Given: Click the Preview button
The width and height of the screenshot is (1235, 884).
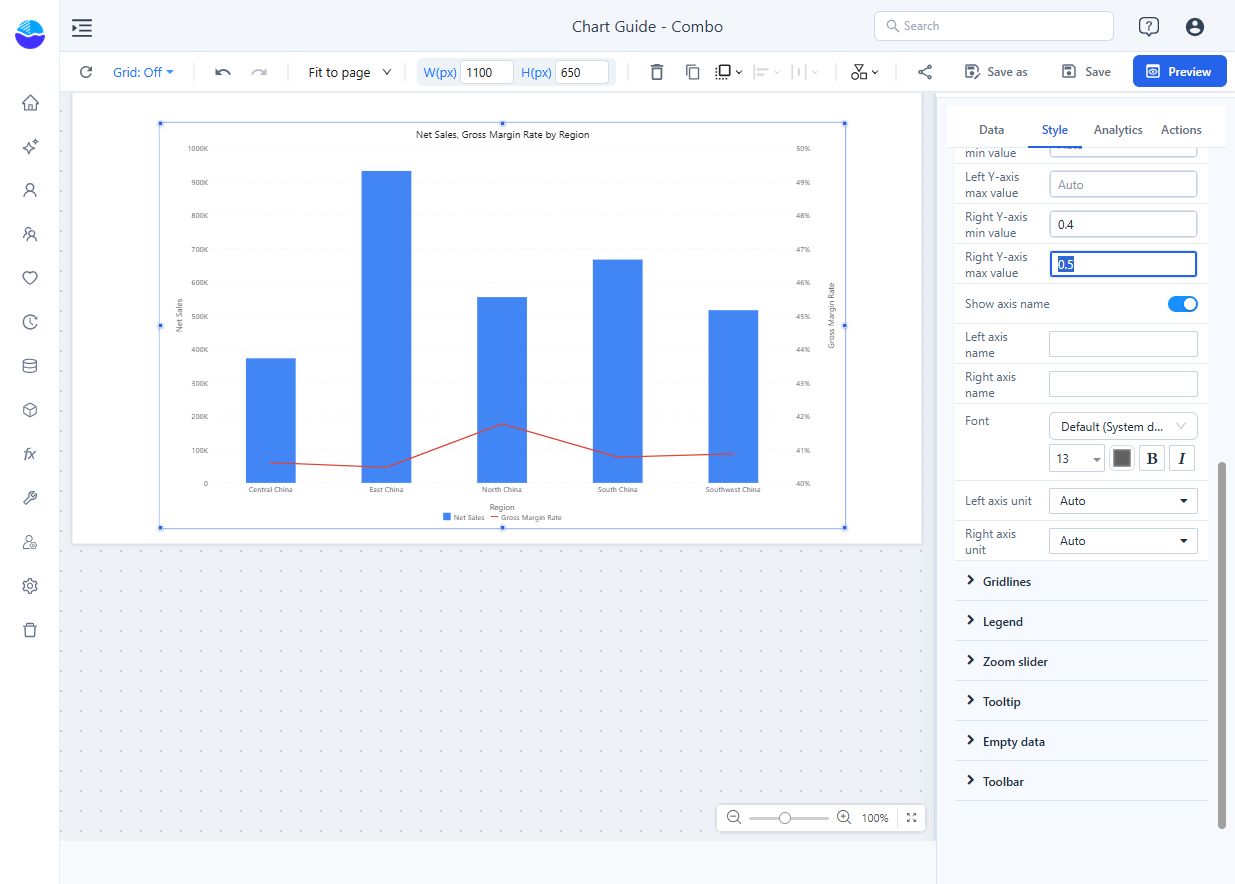Looking at the screenshot, I should [1179, 72].
